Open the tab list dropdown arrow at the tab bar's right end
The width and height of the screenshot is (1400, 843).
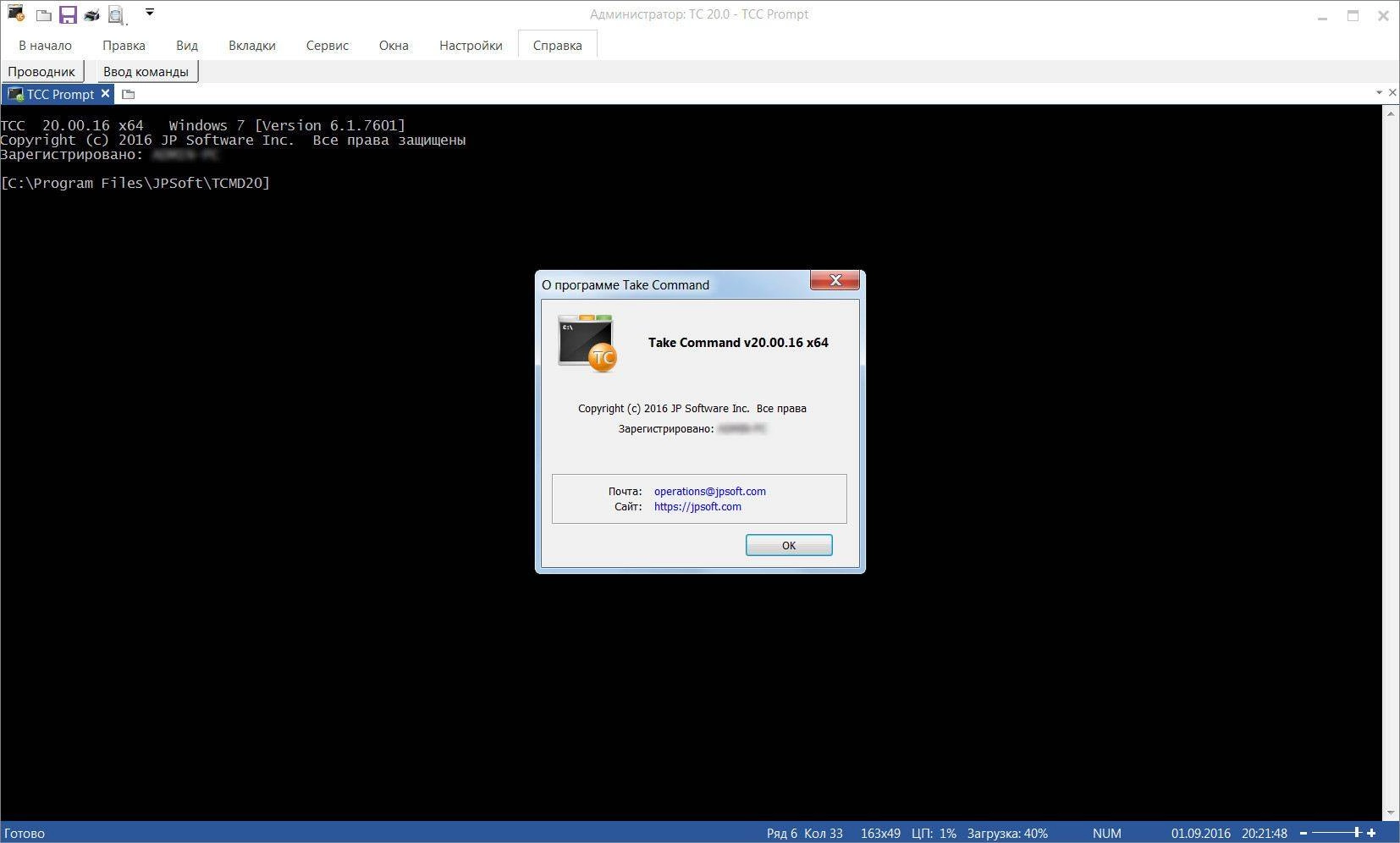click(x=1379, y=92)
